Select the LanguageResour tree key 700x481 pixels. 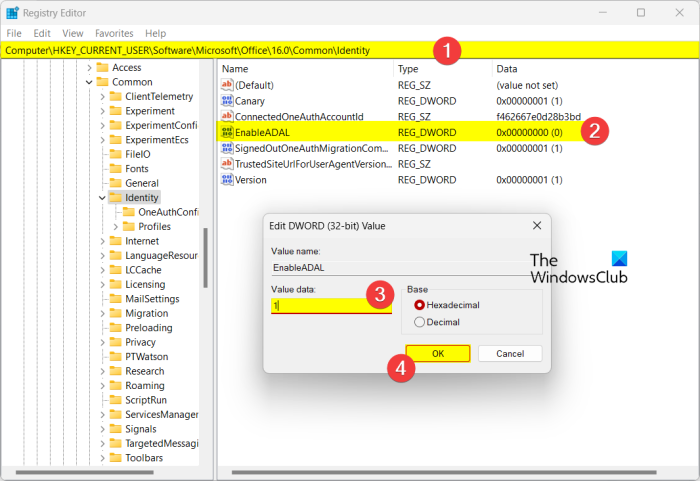click(161, 255)
